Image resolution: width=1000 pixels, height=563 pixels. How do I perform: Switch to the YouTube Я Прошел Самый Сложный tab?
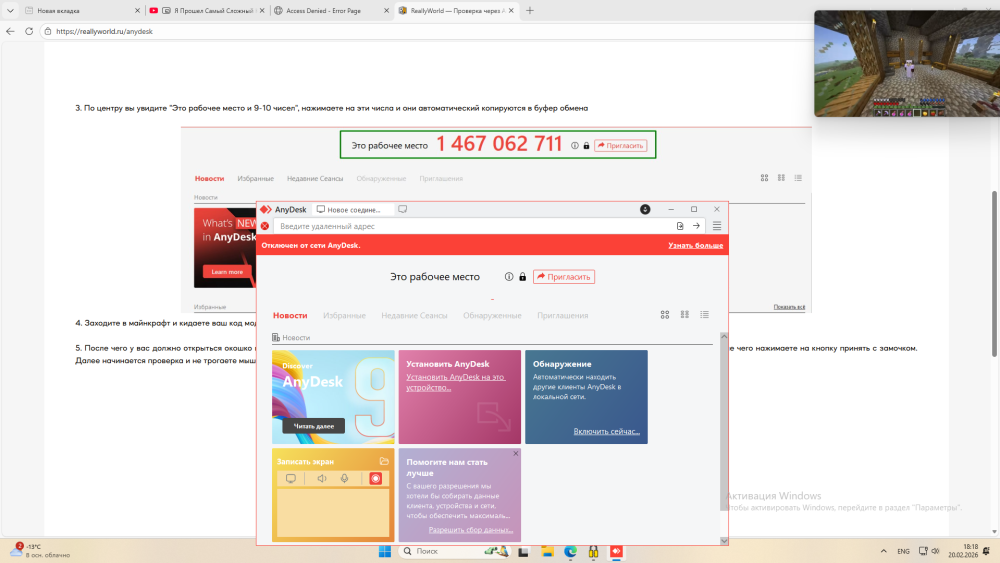(207, 10)
